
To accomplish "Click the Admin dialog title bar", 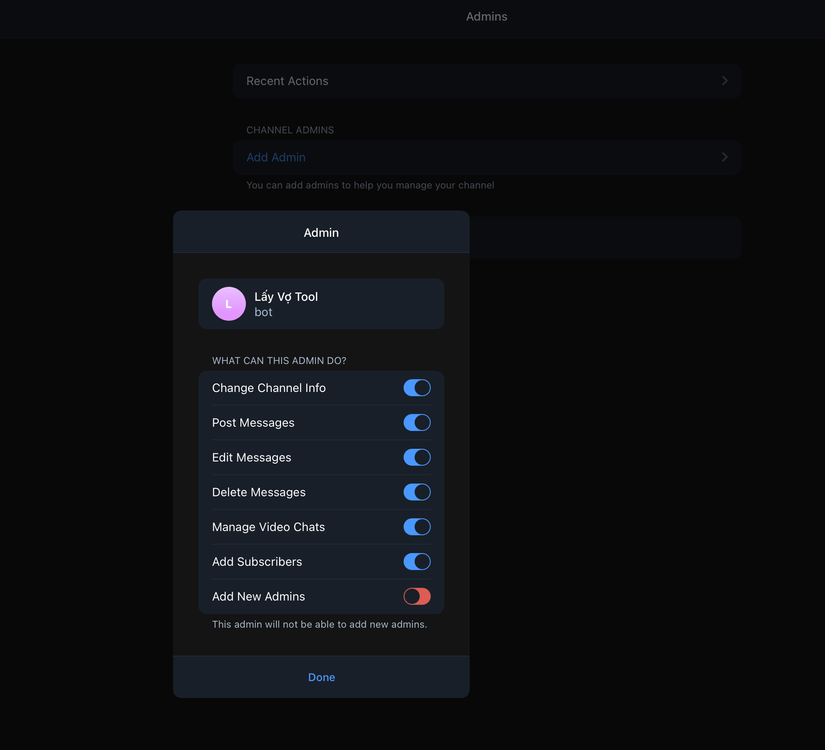I will tap(321, 232).
